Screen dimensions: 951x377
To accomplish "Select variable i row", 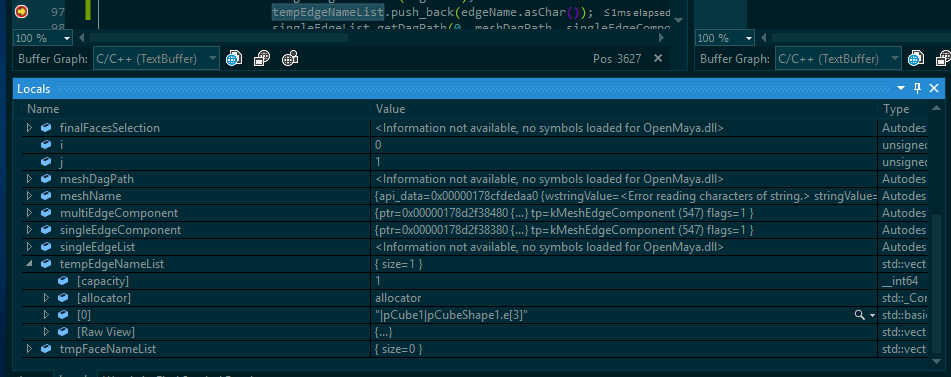I will pos(476,145).
